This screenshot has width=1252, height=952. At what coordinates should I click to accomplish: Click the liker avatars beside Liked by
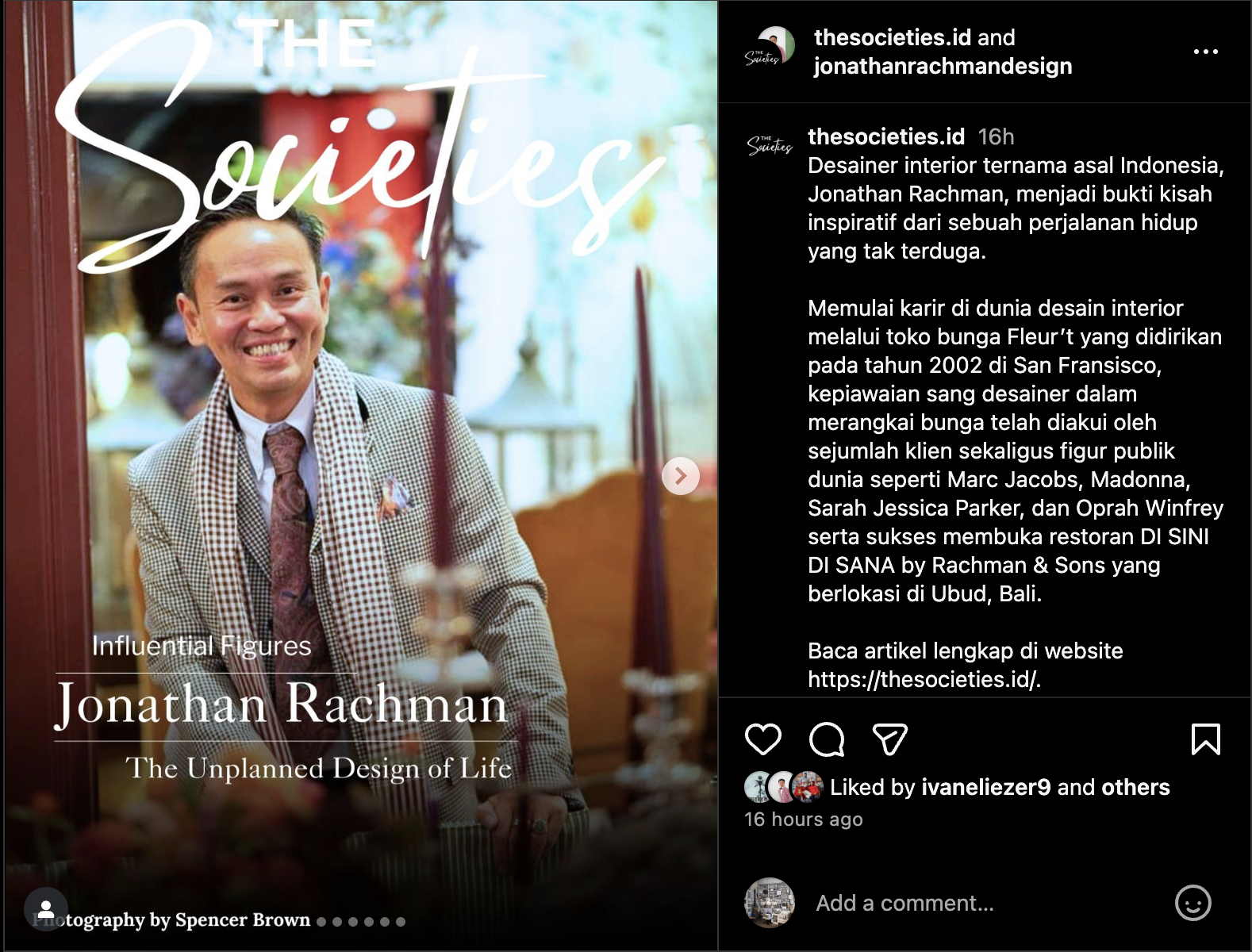click(x=784, y=787)
